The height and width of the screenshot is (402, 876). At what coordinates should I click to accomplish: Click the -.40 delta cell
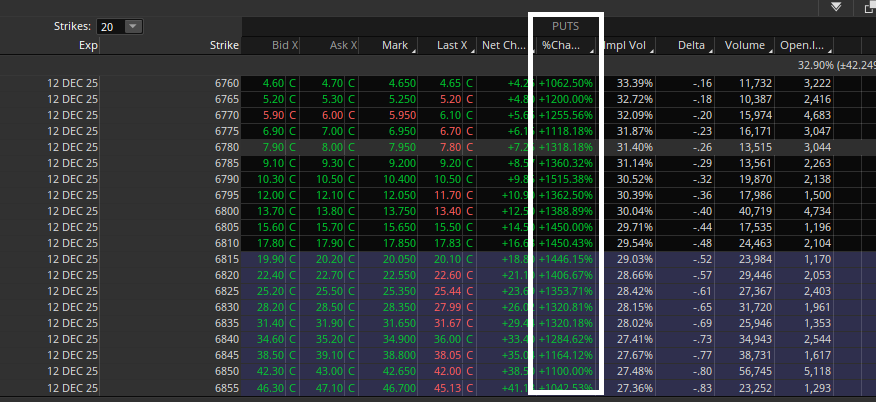pos(703,212)
